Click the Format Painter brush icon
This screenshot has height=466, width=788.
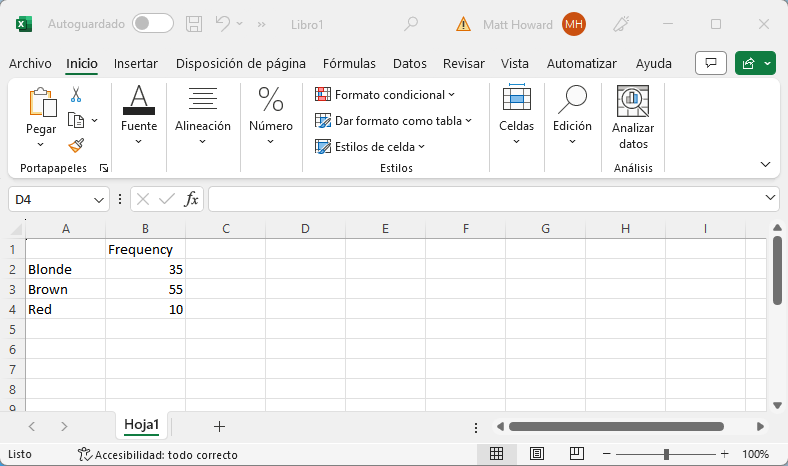(x=76, y=144)
